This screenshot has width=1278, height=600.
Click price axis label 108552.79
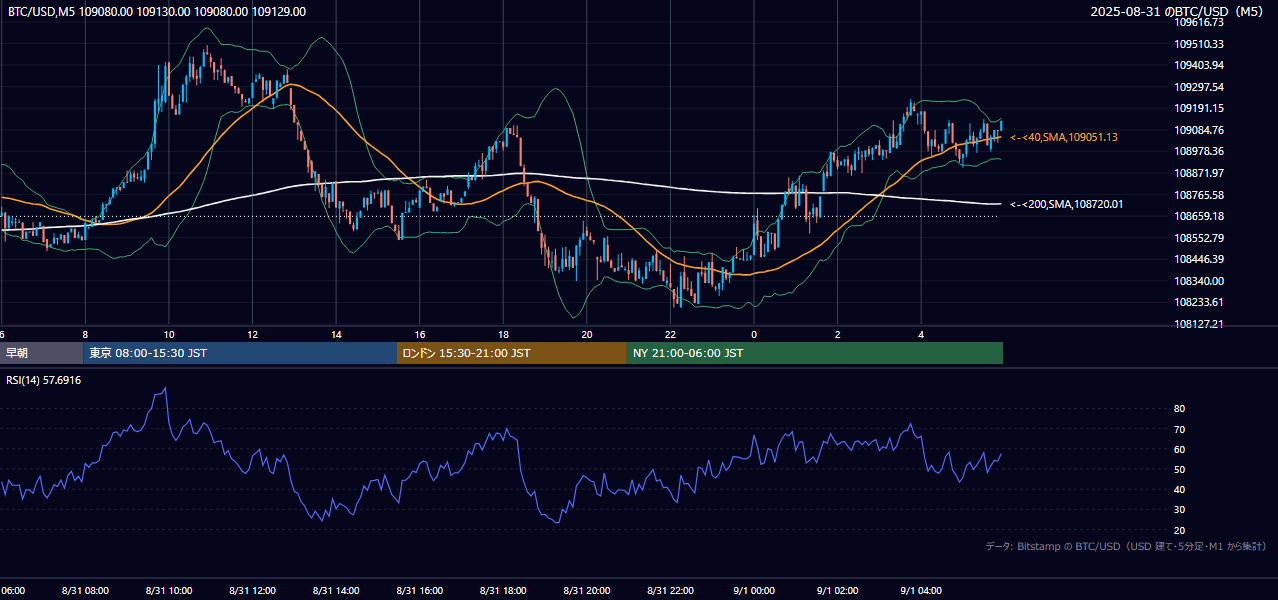[x=1200, y=238]
